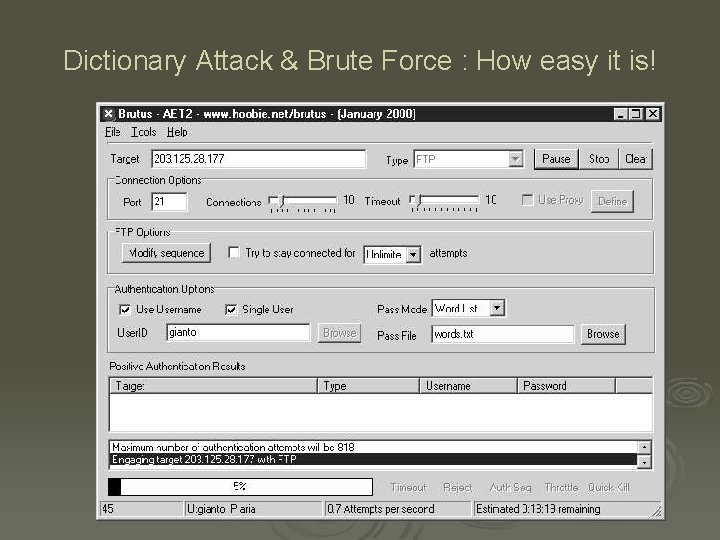Click the Pass File words.txt field
Screen dimensions: 720x540
502,334
